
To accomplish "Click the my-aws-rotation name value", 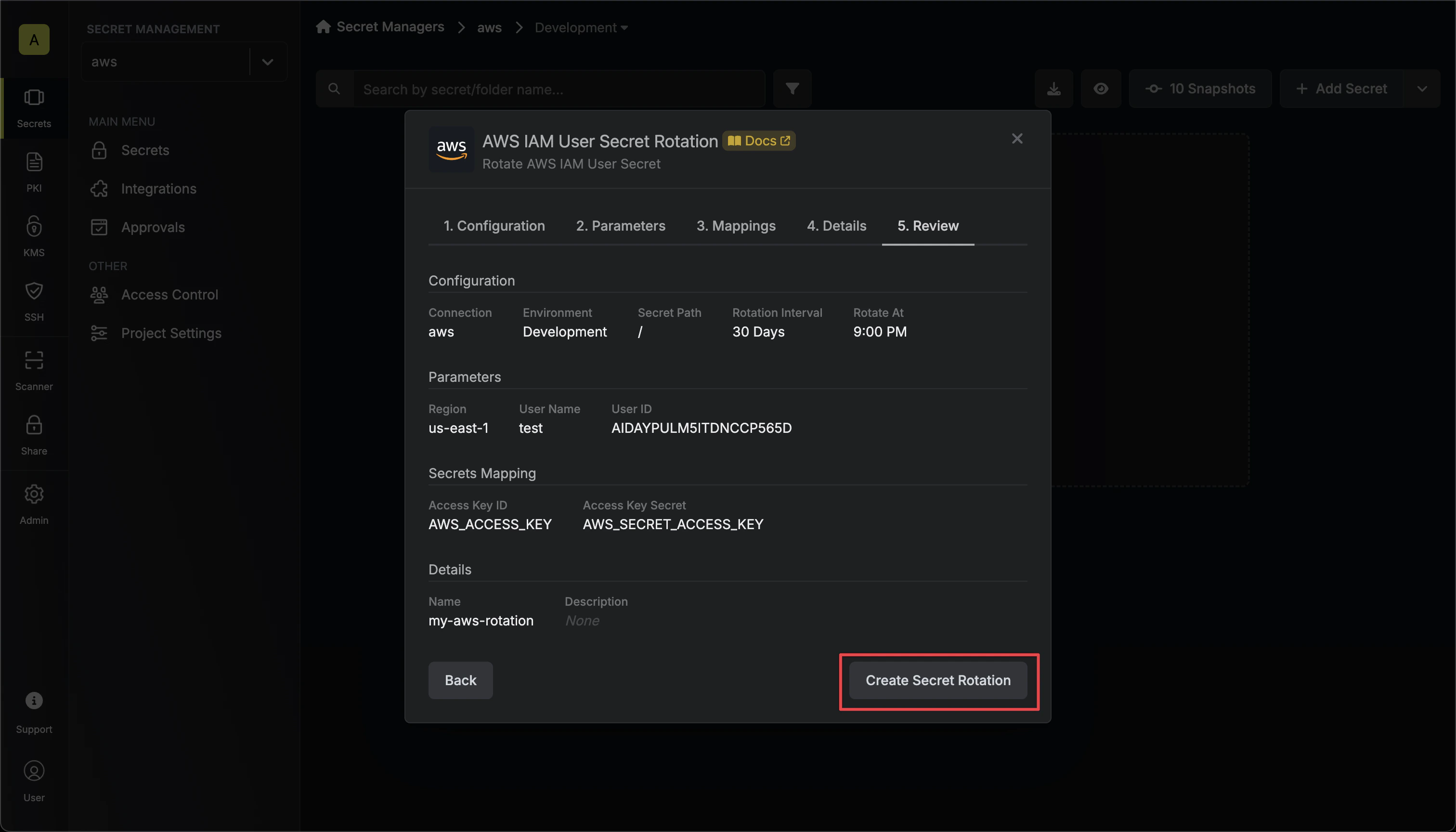I will [x=481, y=621].
